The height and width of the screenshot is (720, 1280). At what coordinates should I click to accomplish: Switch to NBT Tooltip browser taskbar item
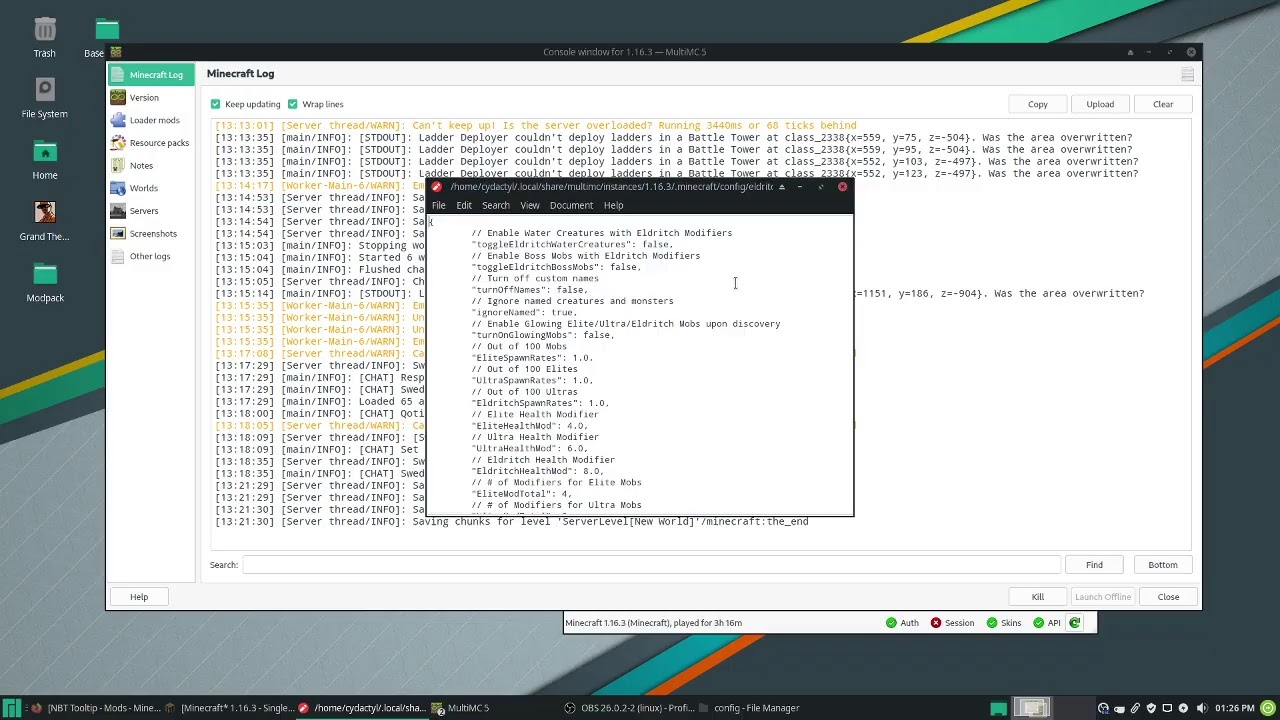click(x=94, y=708)
